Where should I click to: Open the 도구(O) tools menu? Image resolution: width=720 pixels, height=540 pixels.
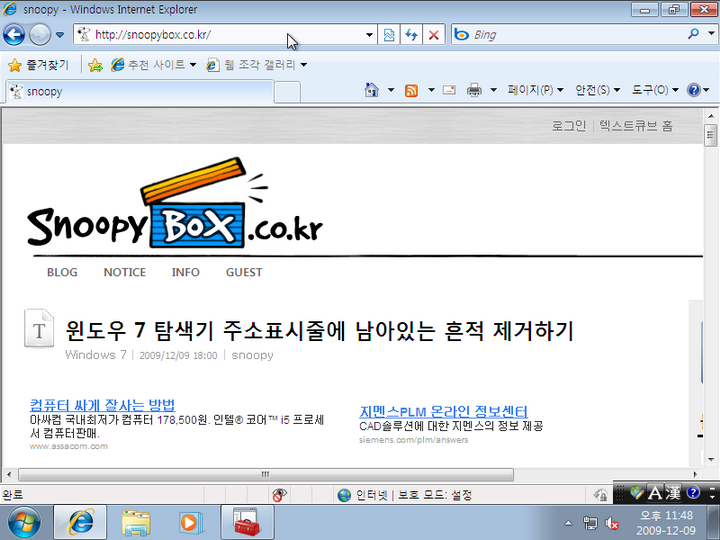(655, 90)
